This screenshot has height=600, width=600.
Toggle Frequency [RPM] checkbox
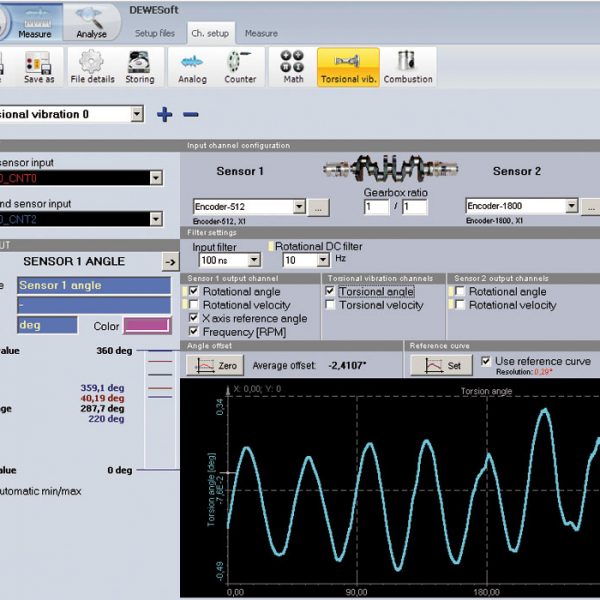[x=194, y=331]
